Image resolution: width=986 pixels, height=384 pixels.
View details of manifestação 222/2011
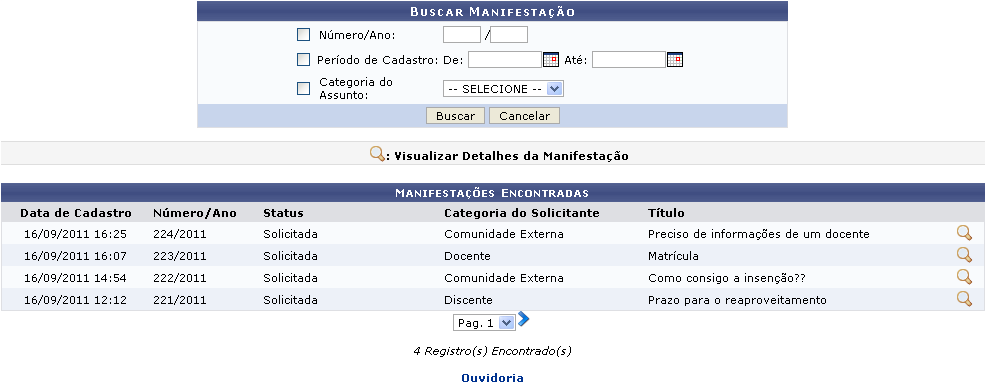coord(964,277)
